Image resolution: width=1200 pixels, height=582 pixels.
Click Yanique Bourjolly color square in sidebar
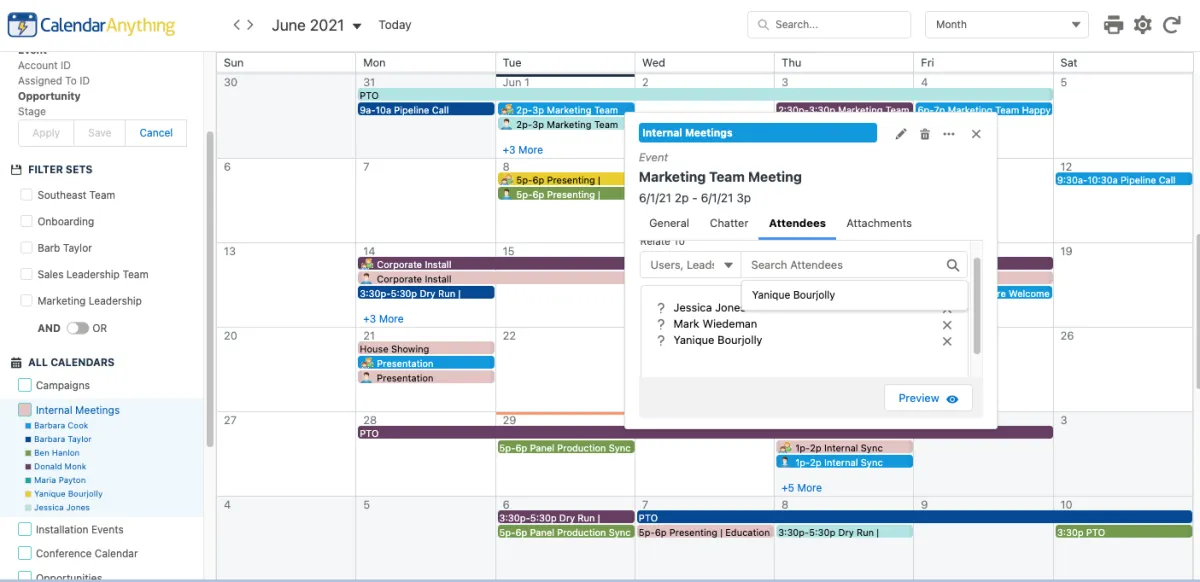(x=27, y=494)
